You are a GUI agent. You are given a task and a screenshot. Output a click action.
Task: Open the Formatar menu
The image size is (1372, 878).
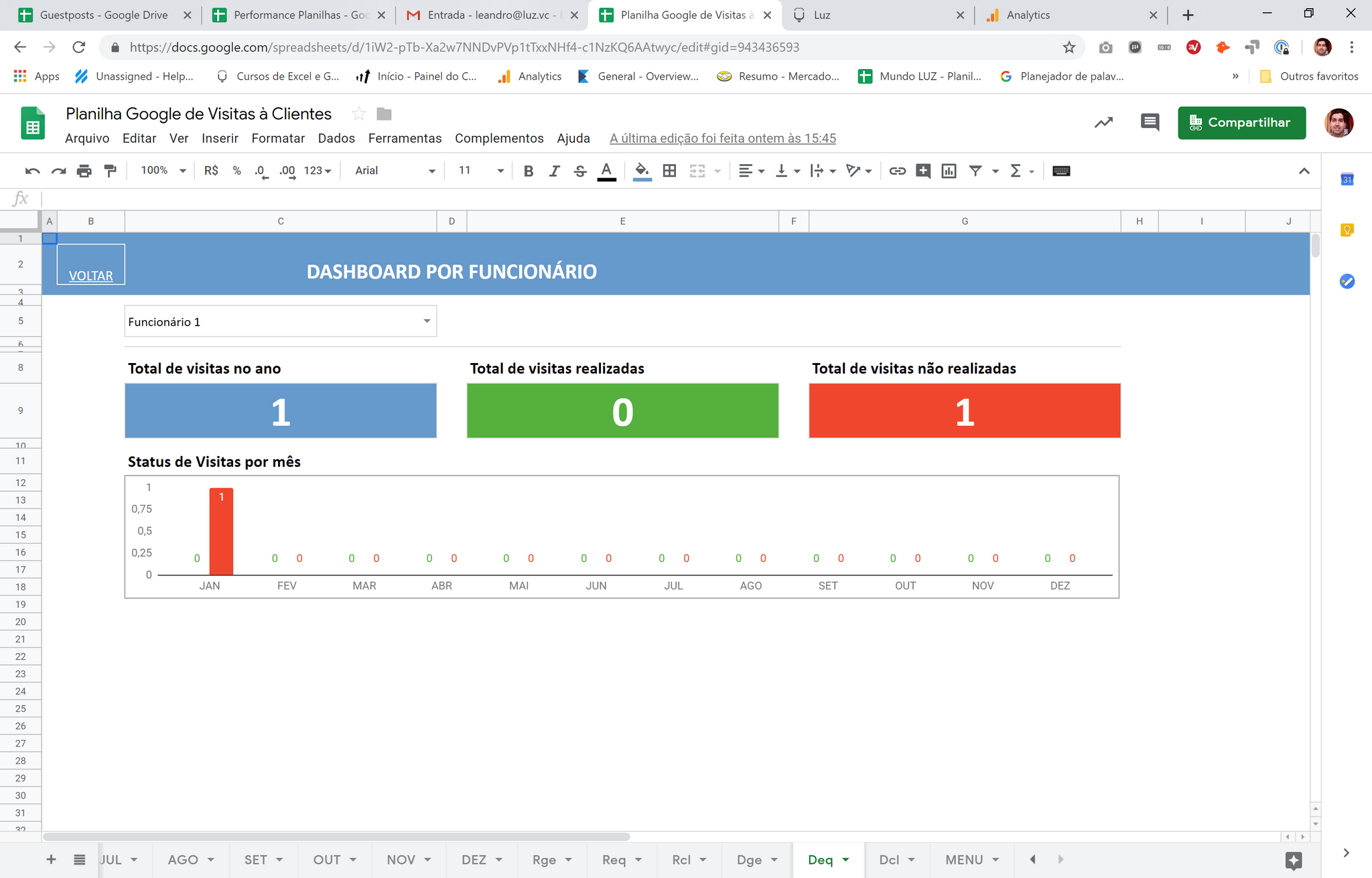click(x=278, y=138)
